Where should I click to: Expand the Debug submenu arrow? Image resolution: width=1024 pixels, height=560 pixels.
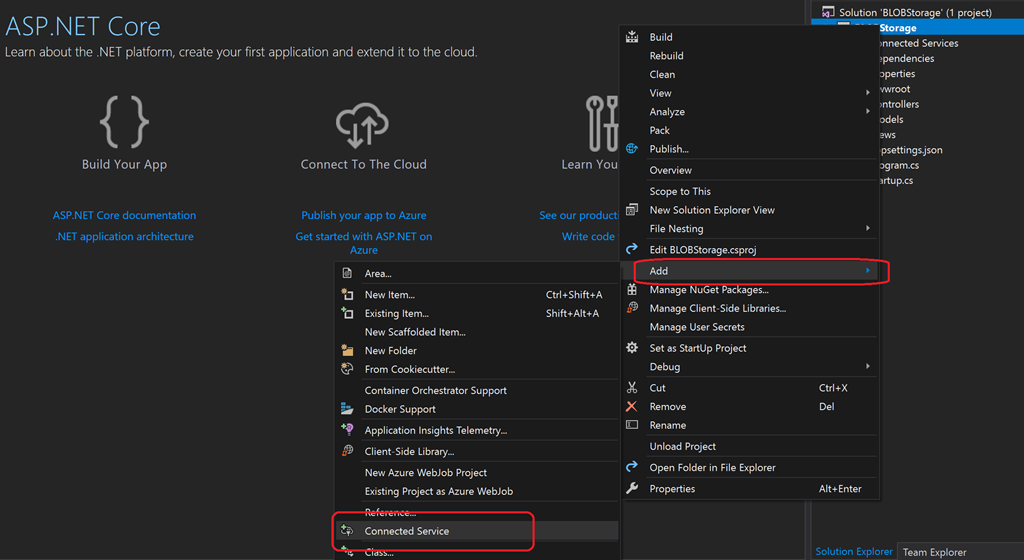(x=867, y=366)
